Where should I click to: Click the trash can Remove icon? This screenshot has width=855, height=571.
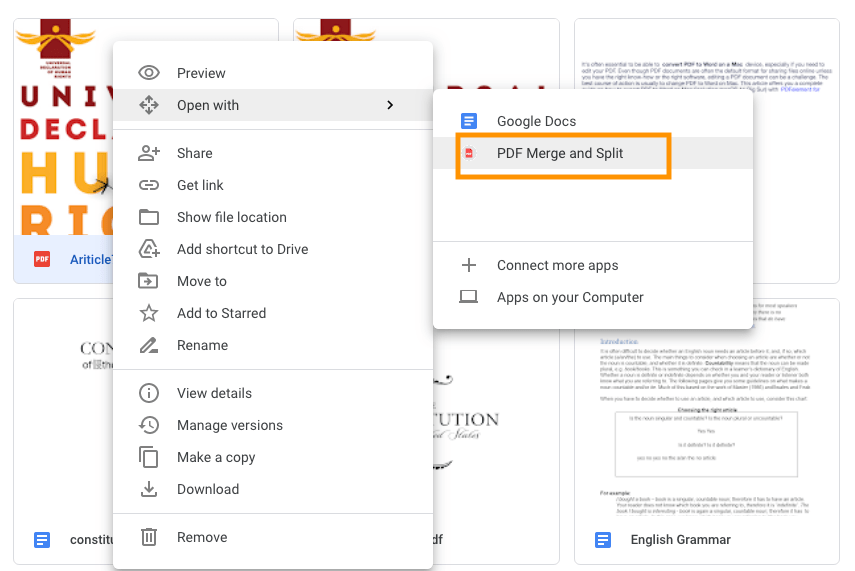[x=149, y=537]
